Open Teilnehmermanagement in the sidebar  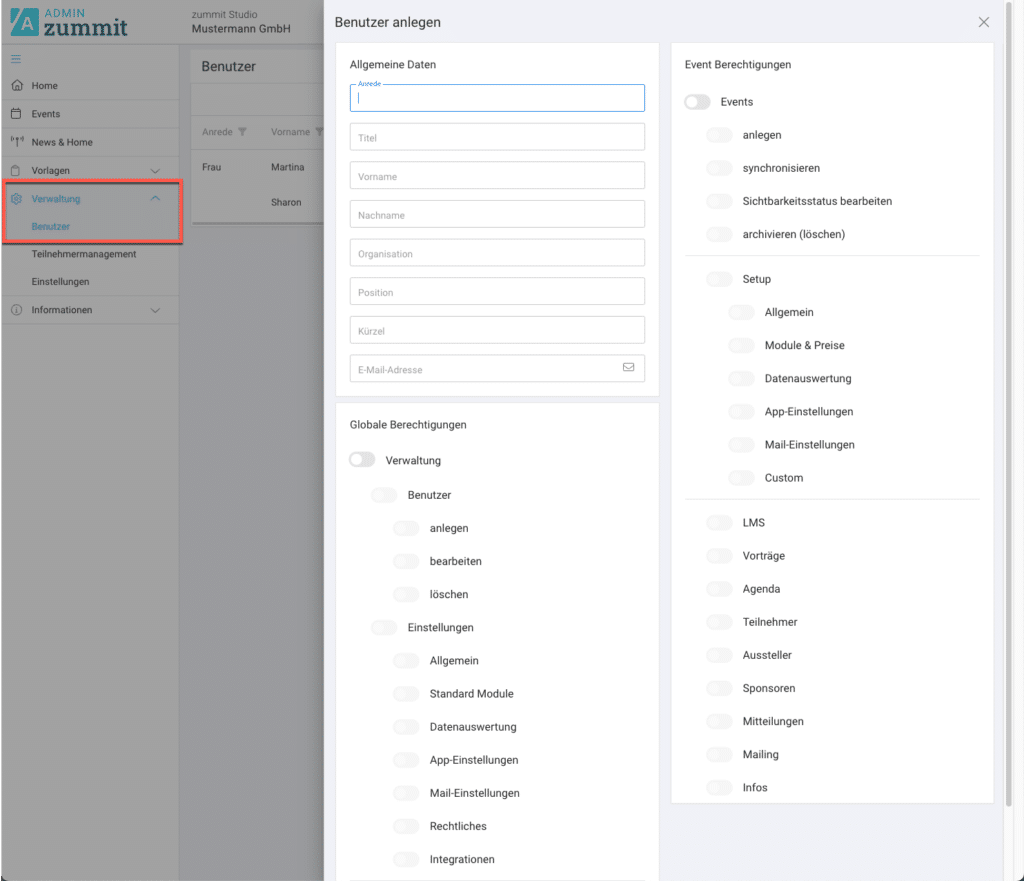point(83,254)
